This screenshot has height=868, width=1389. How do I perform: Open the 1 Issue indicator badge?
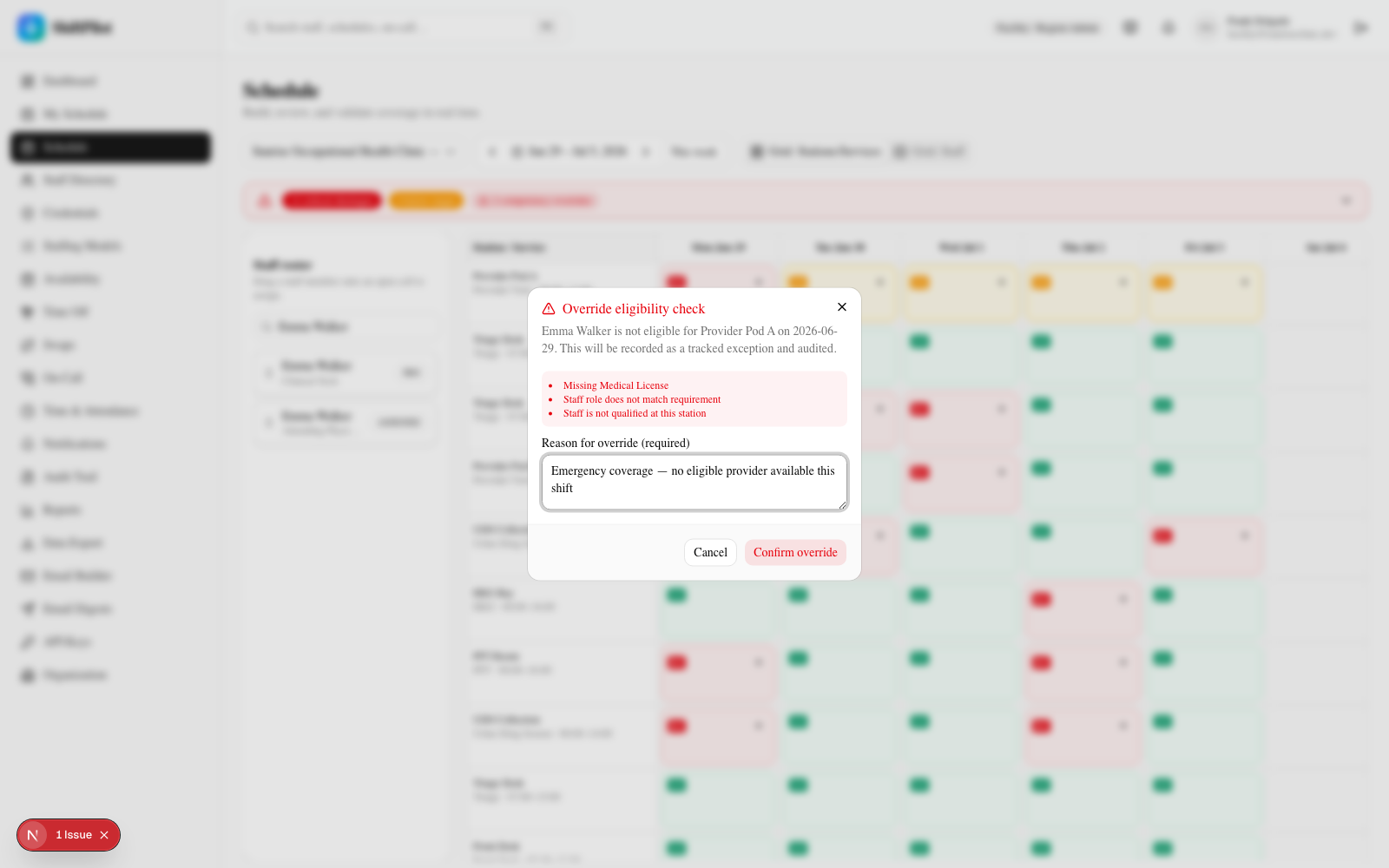coord(74,835)
